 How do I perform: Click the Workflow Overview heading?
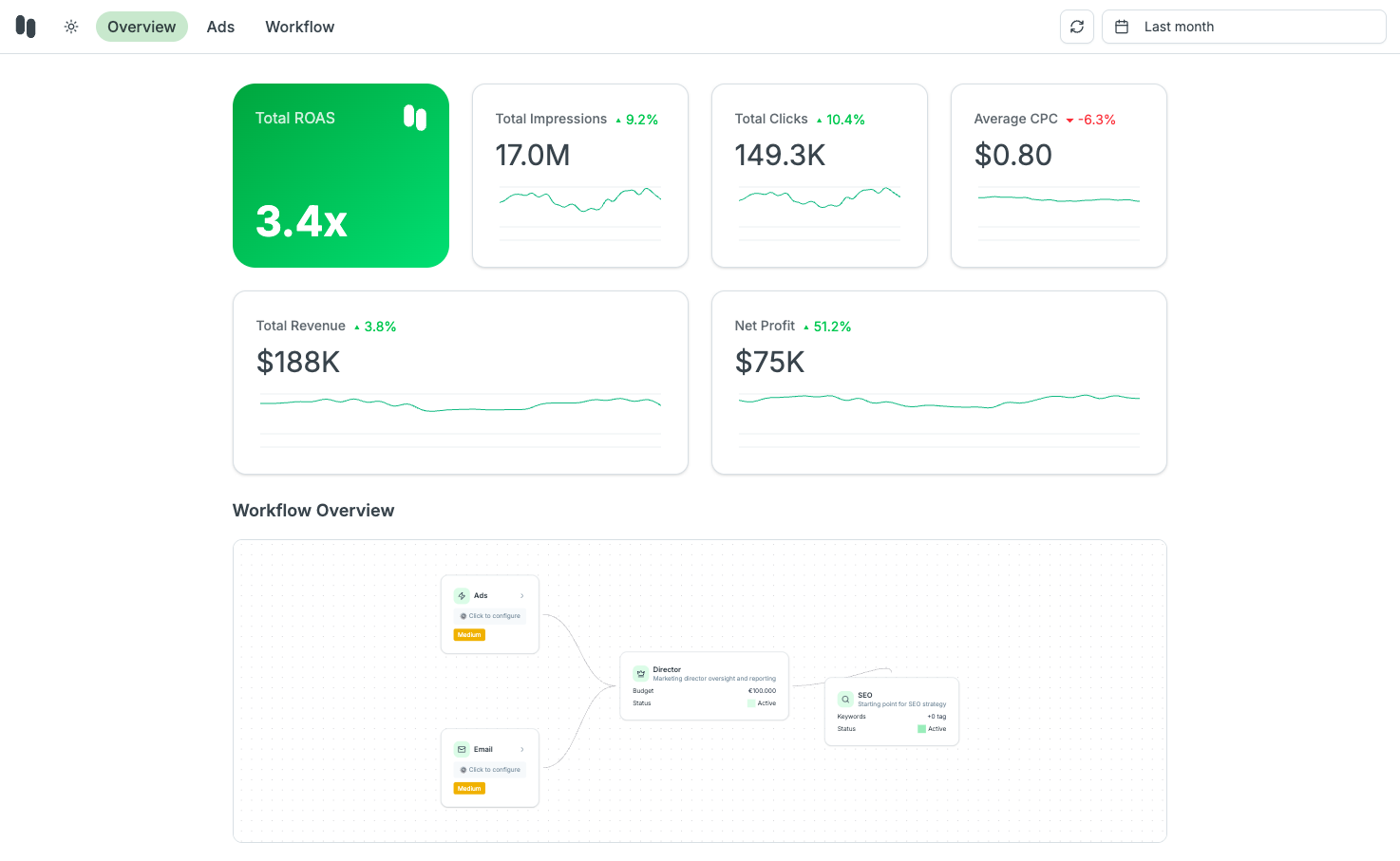[313, 511]
